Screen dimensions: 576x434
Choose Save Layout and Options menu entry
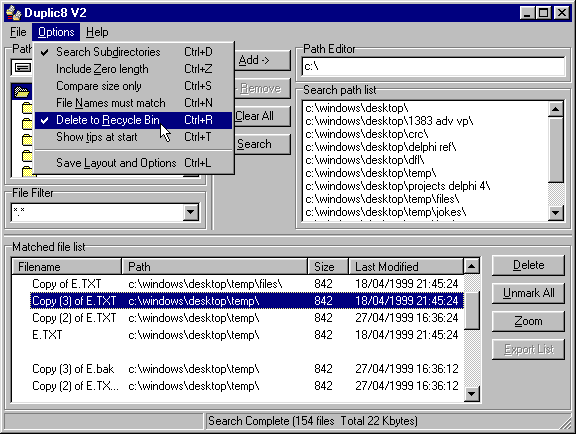tap(134, 162)
